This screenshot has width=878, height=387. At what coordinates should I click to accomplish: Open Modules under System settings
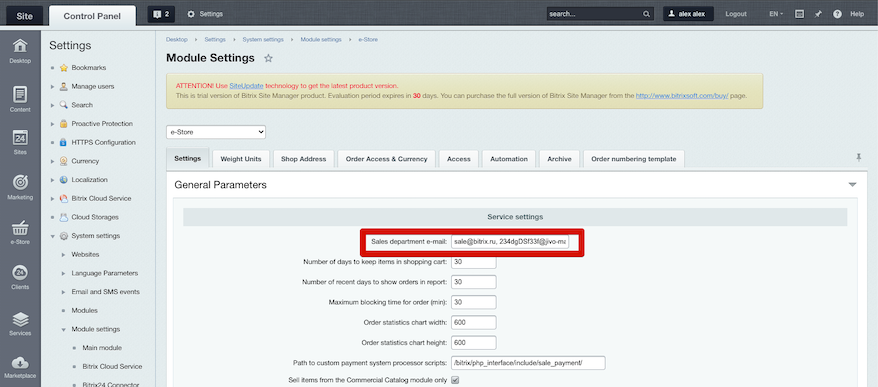[x=85, y=310]
